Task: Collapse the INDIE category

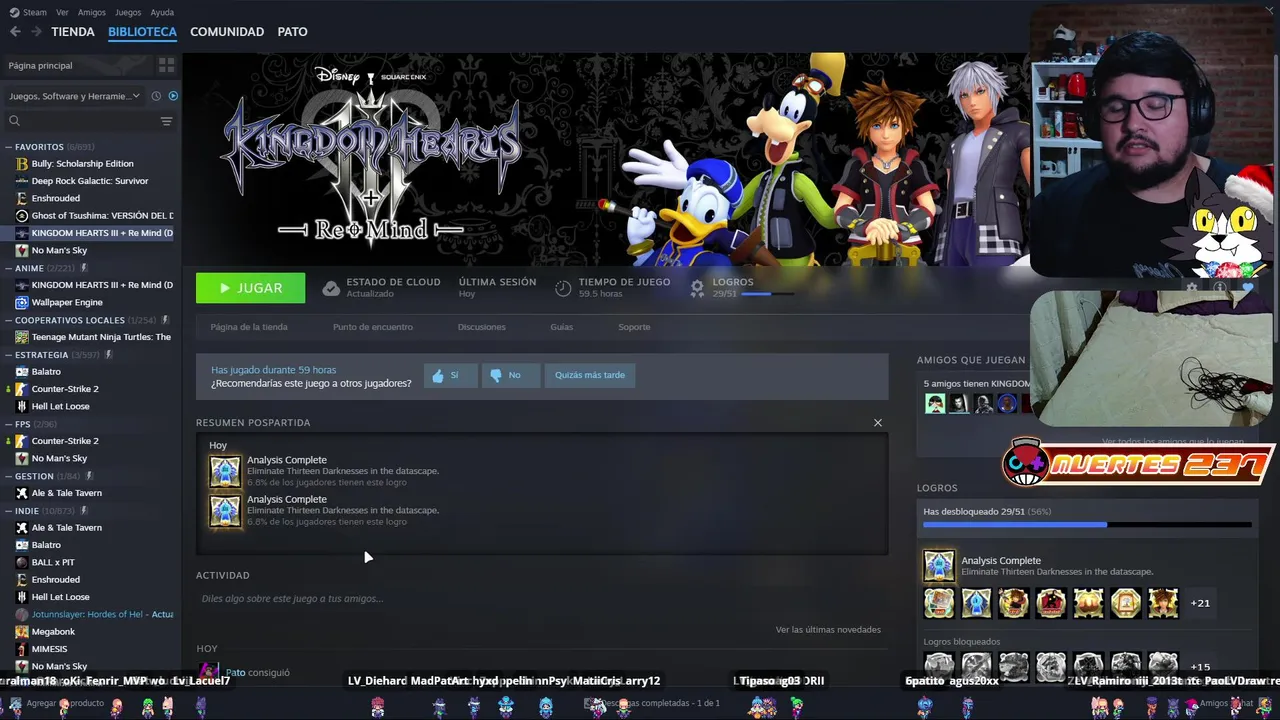Action: tap(9, 510)
